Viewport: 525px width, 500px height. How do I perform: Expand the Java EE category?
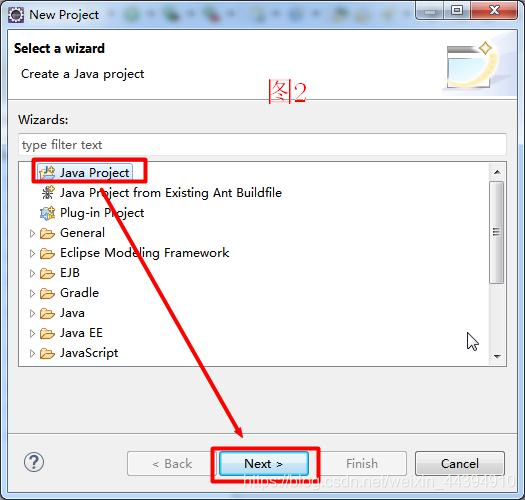tap(32, 334)
